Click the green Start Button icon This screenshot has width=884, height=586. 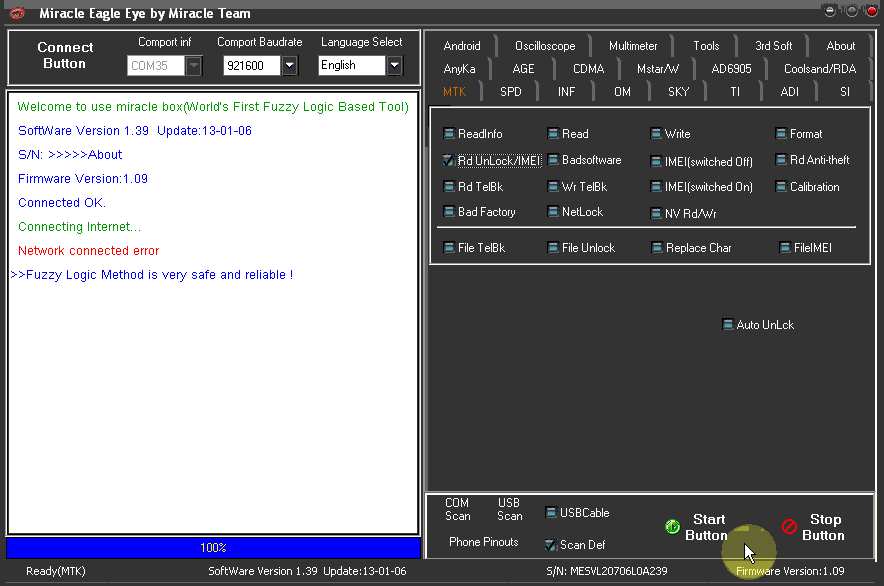coord(672,527)
